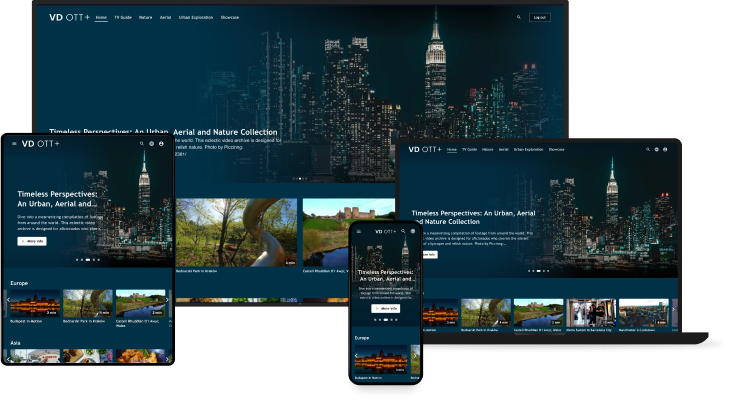
Task: Tap the VD OTT+ logo on the phone
Action: (385, 231)
